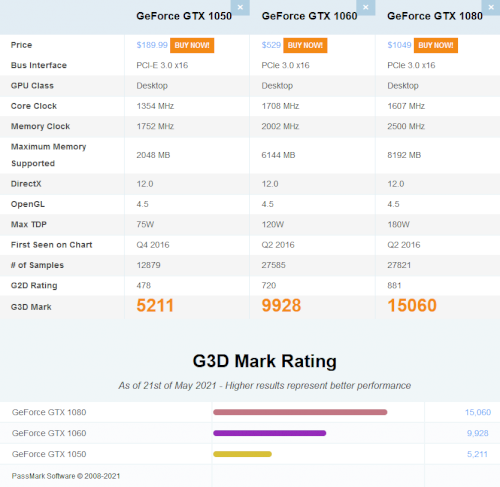Click GeForce GTX 1050 column header

184,16
